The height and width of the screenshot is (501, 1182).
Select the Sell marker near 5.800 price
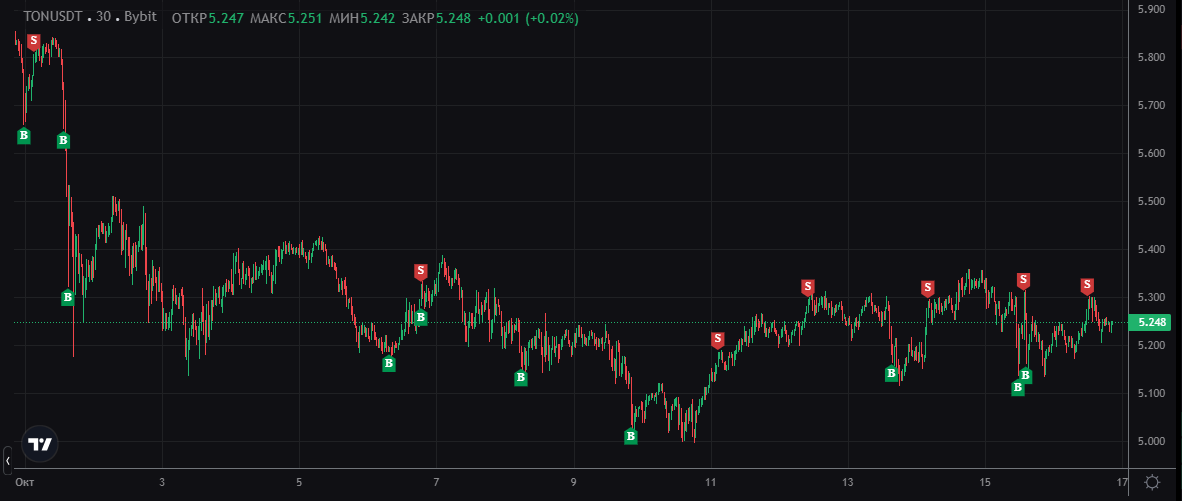(33, 42)
